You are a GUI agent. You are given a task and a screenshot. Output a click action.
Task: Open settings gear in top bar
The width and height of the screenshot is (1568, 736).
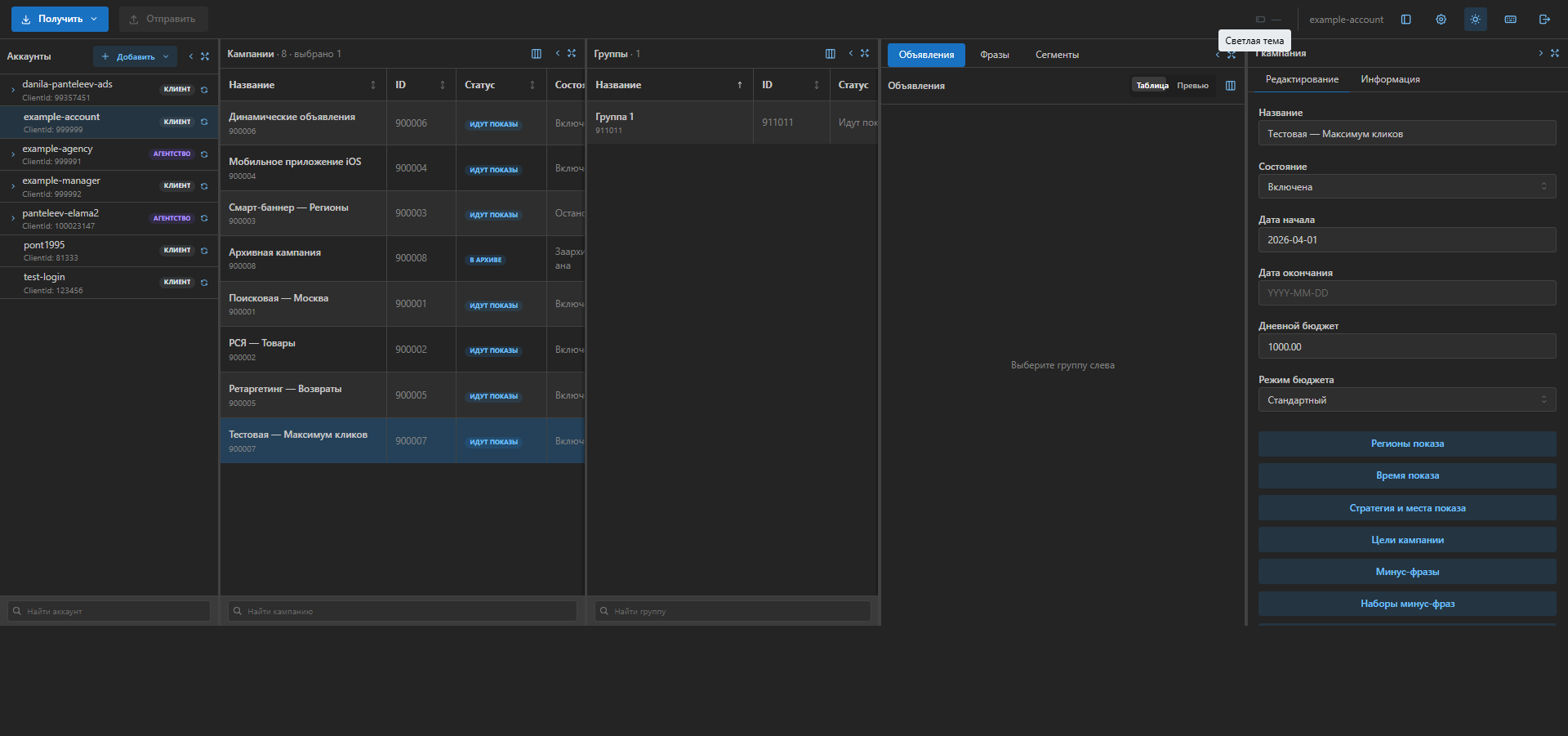point(1441,20)
